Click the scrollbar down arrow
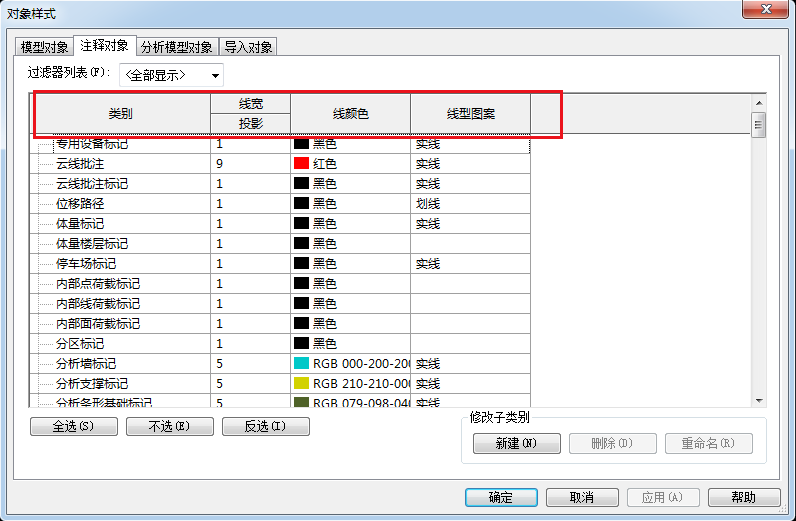The image size is (796, 521). click(759, 401)
